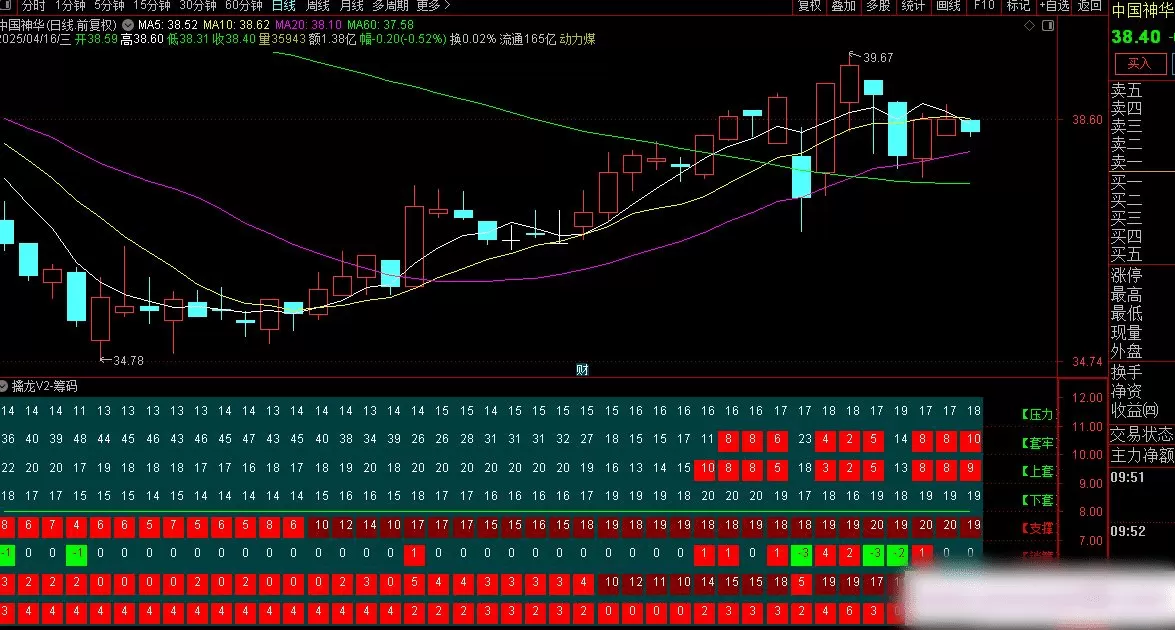Add stock via +自选 button
Viewport: 1175px width, 630px height.
[x=1053, y=6]
